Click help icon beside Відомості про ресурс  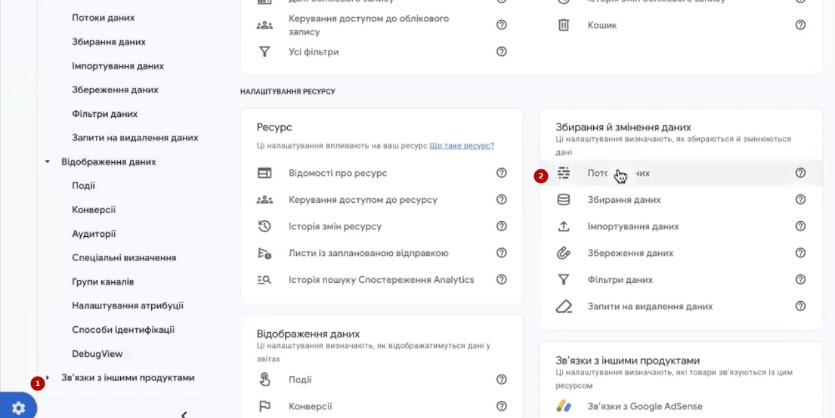pos(502,173)
